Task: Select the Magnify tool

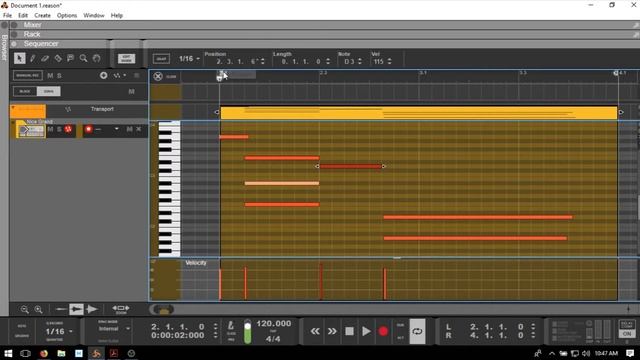Action: (x=84, y=58)
